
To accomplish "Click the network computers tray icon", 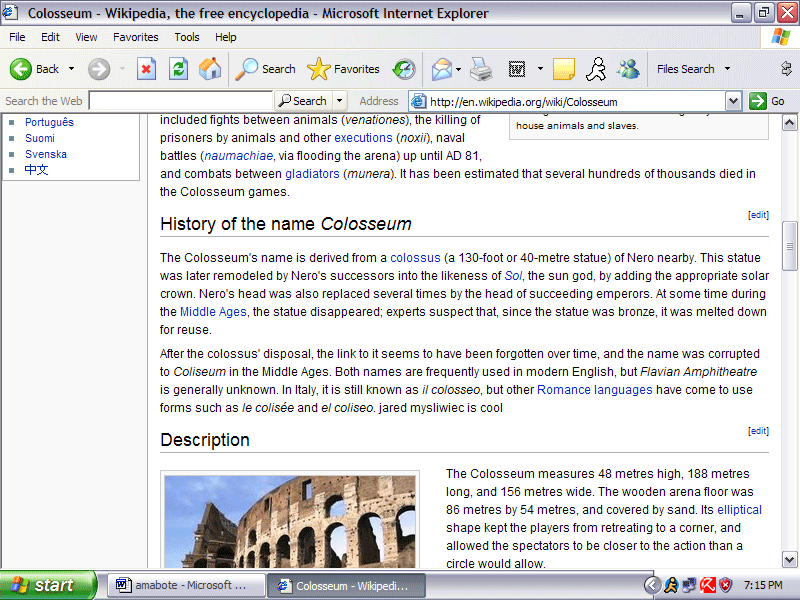I will point(689,585).
